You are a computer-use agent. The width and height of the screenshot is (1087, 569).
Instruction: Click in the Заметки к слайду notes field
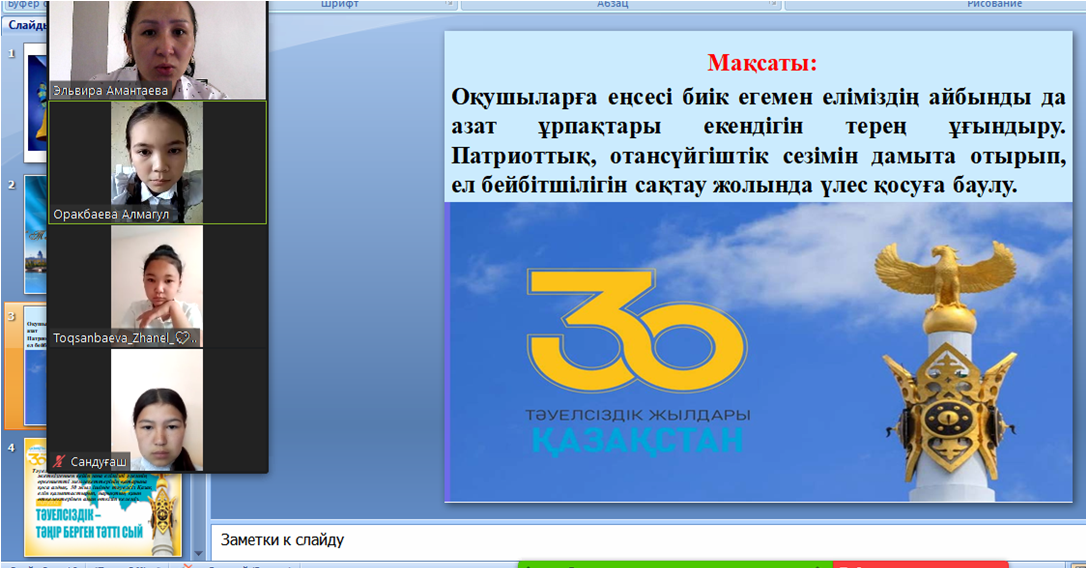pos(640,540)
